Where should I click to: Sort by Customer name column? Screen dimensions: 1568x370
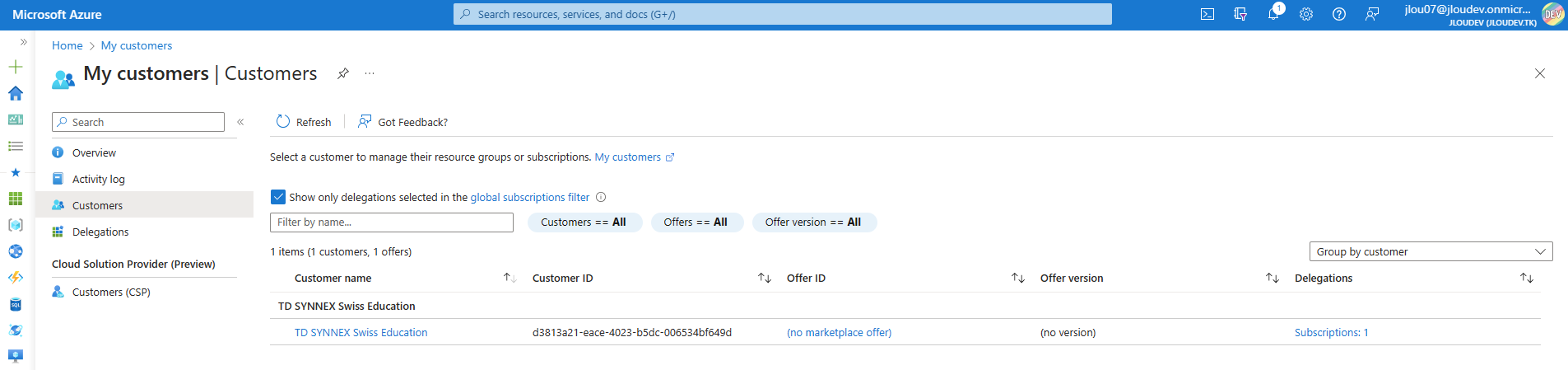pyautogui.click(x=509, y=279)
